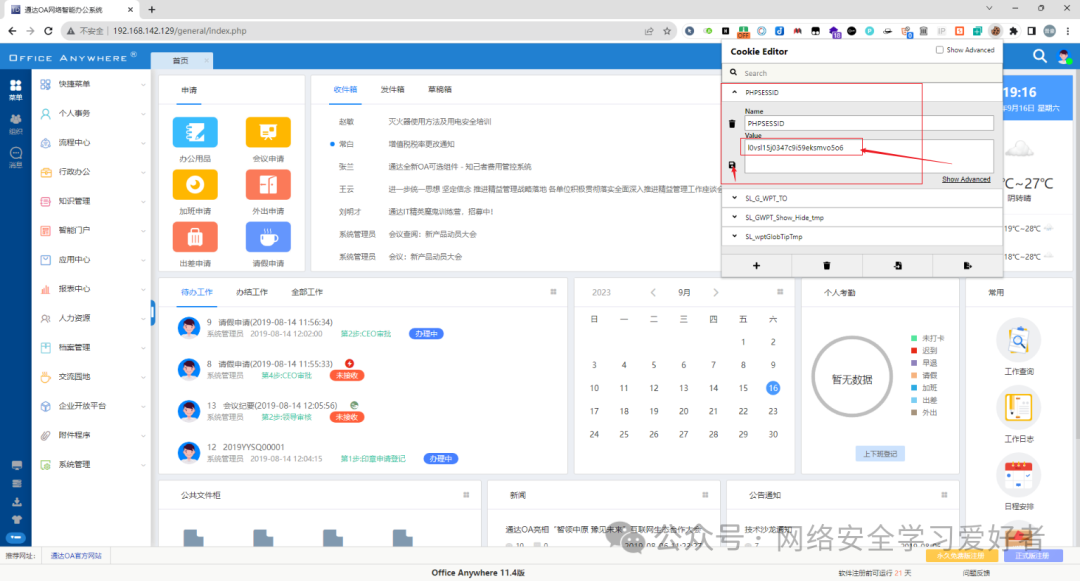Open the 日程安排 calendar icon
1080x581 pixels.
click(1019, 475)
